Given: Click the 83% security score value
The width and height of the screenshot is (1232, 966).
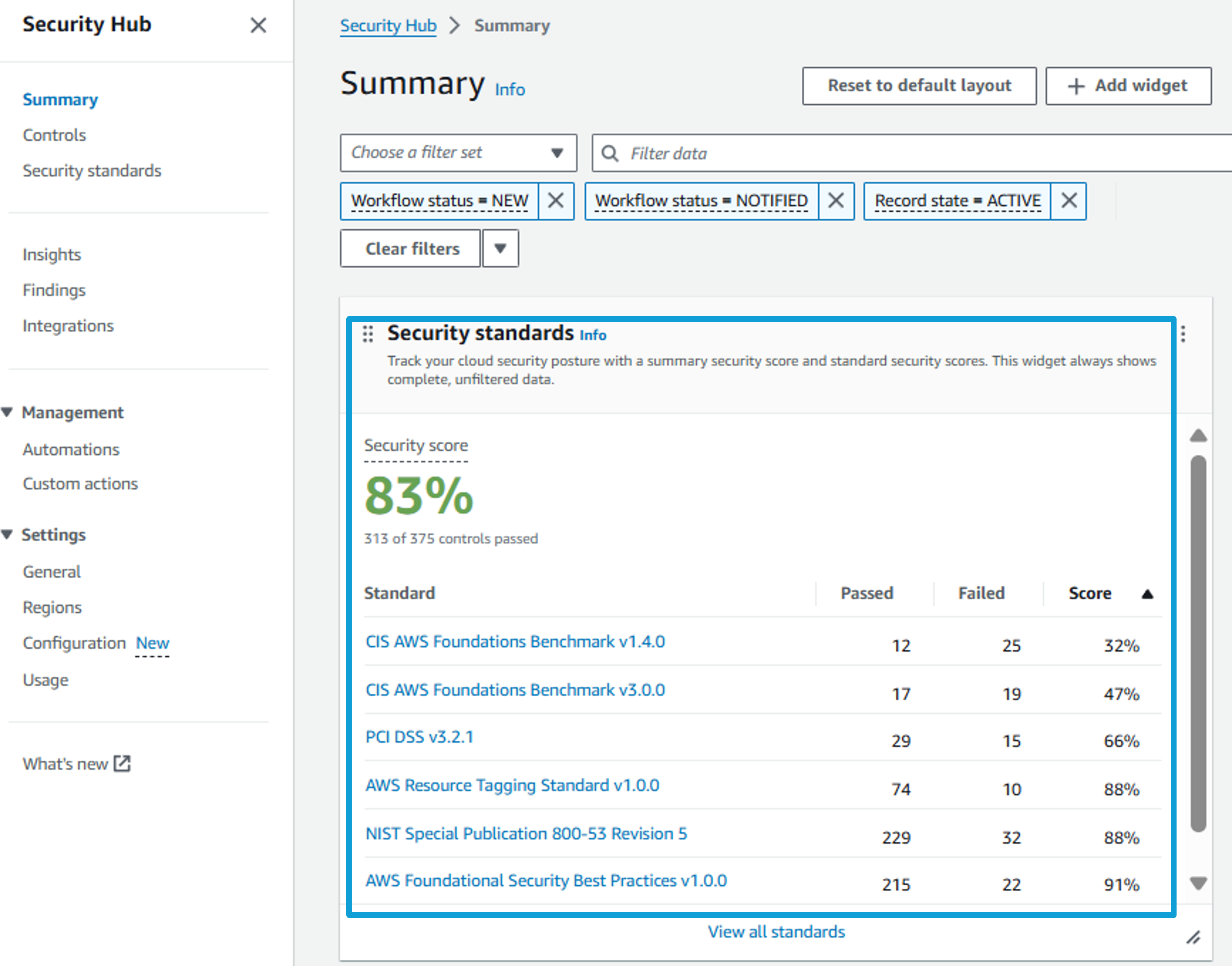Looking at the screenshot, I should (419, 496).
